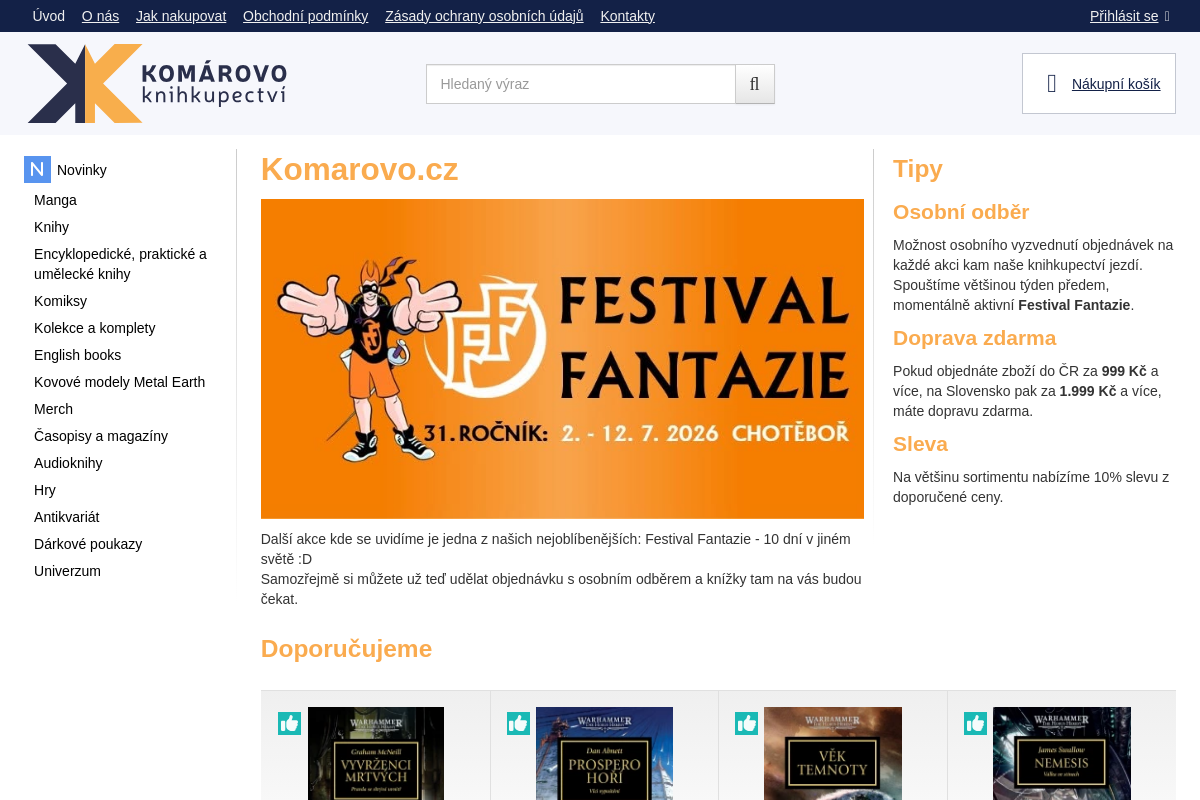This screenshot has height=800, width=1200.
Task: Select Univerzum category
Action: point(67,571)
